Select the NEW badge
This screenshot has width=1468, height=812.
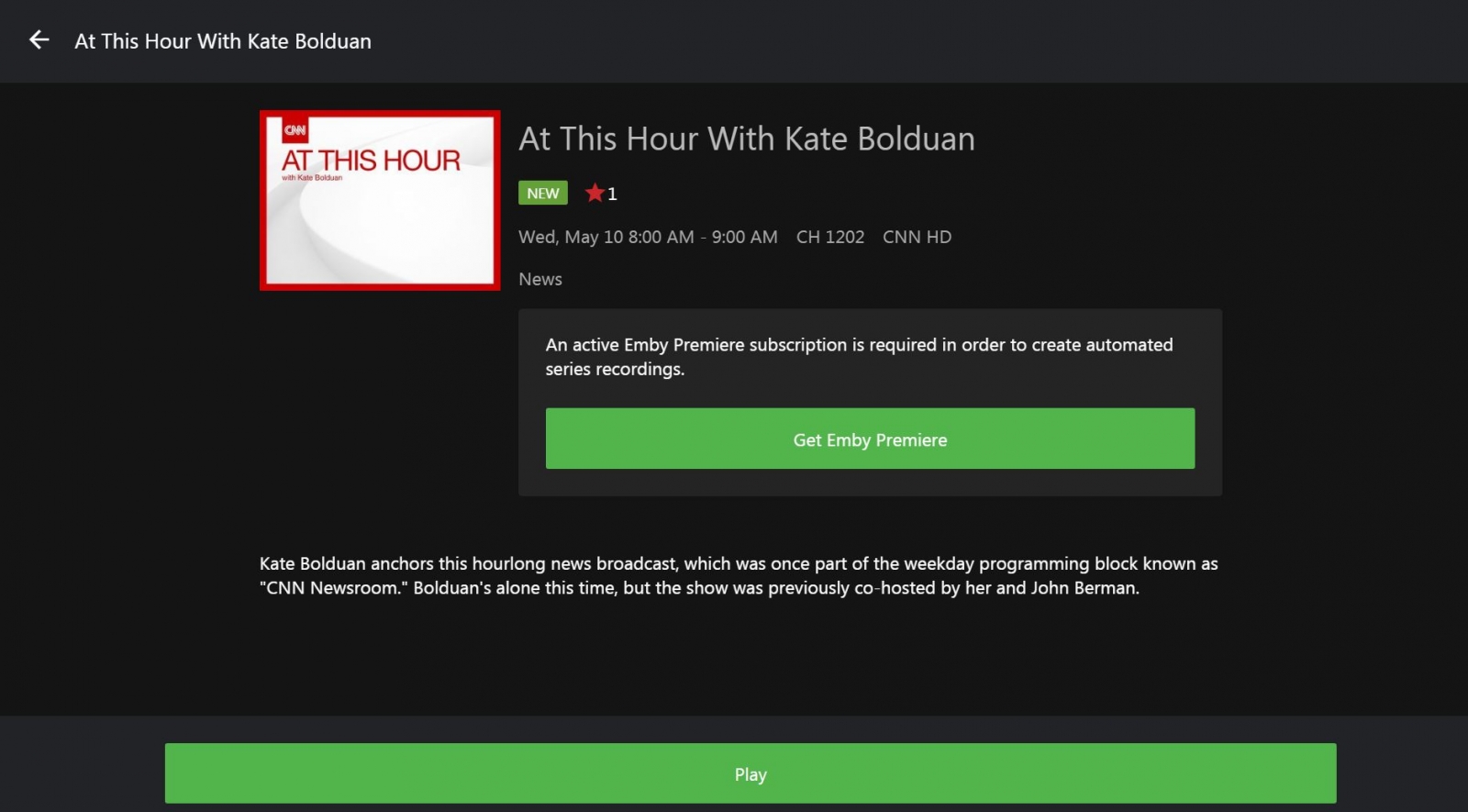click(543, 193)
